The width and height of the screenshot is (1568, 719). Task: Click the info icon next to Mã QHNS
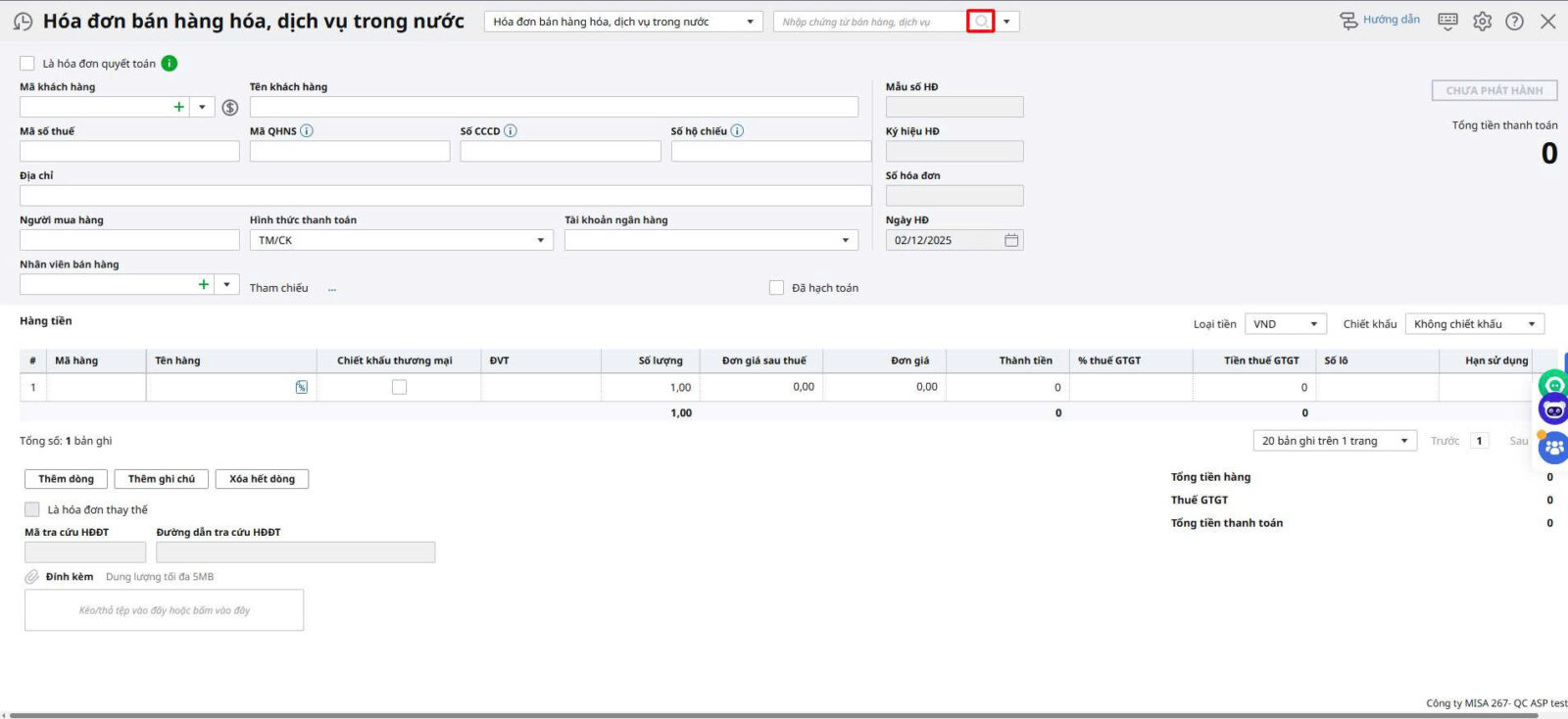coord(307,131)
